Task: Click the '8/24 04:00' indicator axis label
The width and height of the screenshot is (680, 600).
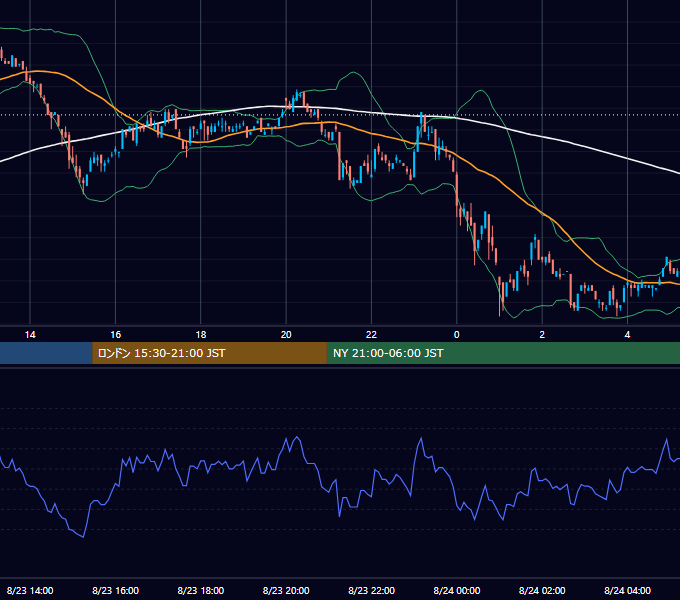Action: pyautogui.click(x=627, y=590)
